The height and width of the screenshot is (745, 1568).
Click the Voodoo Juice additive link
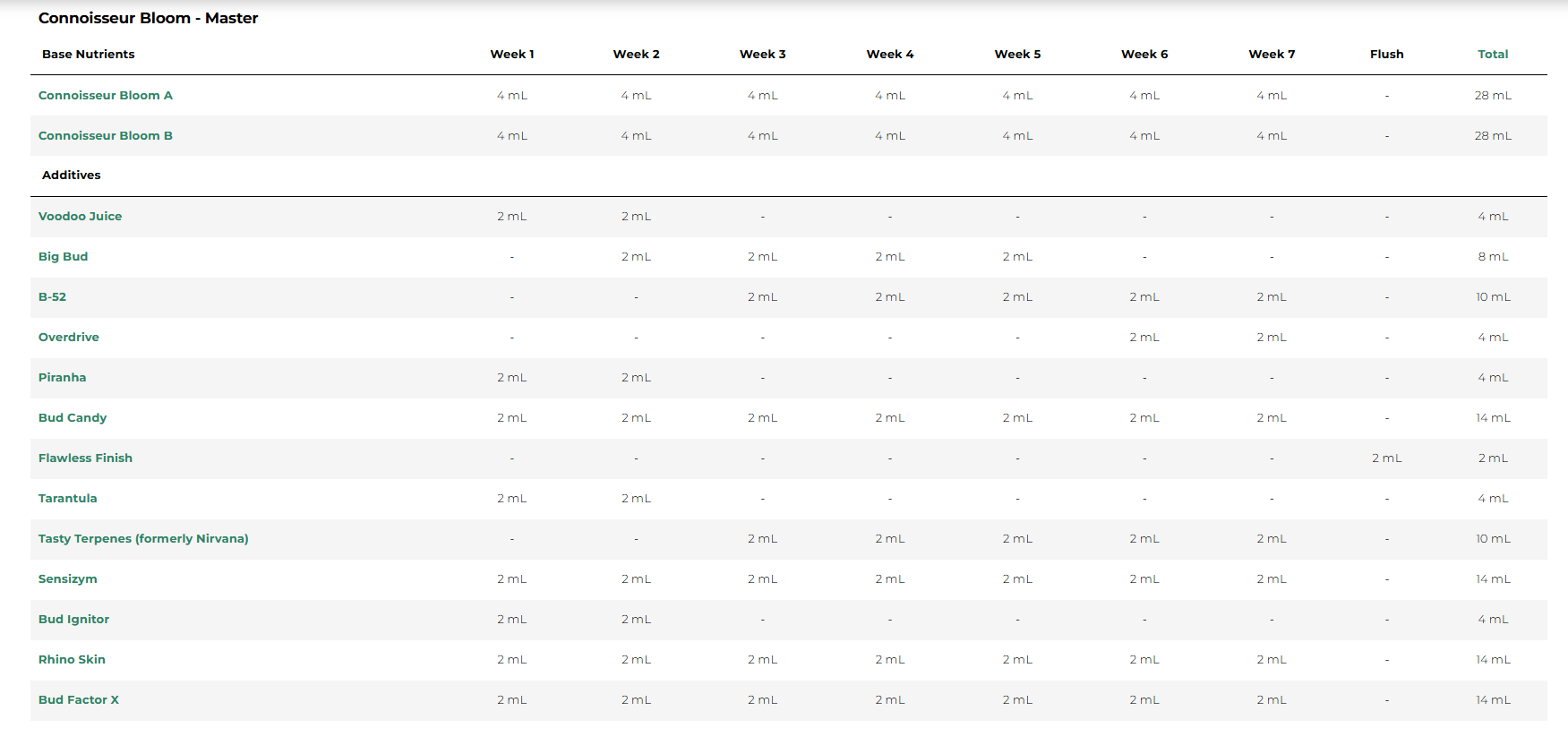coord(80,217)
